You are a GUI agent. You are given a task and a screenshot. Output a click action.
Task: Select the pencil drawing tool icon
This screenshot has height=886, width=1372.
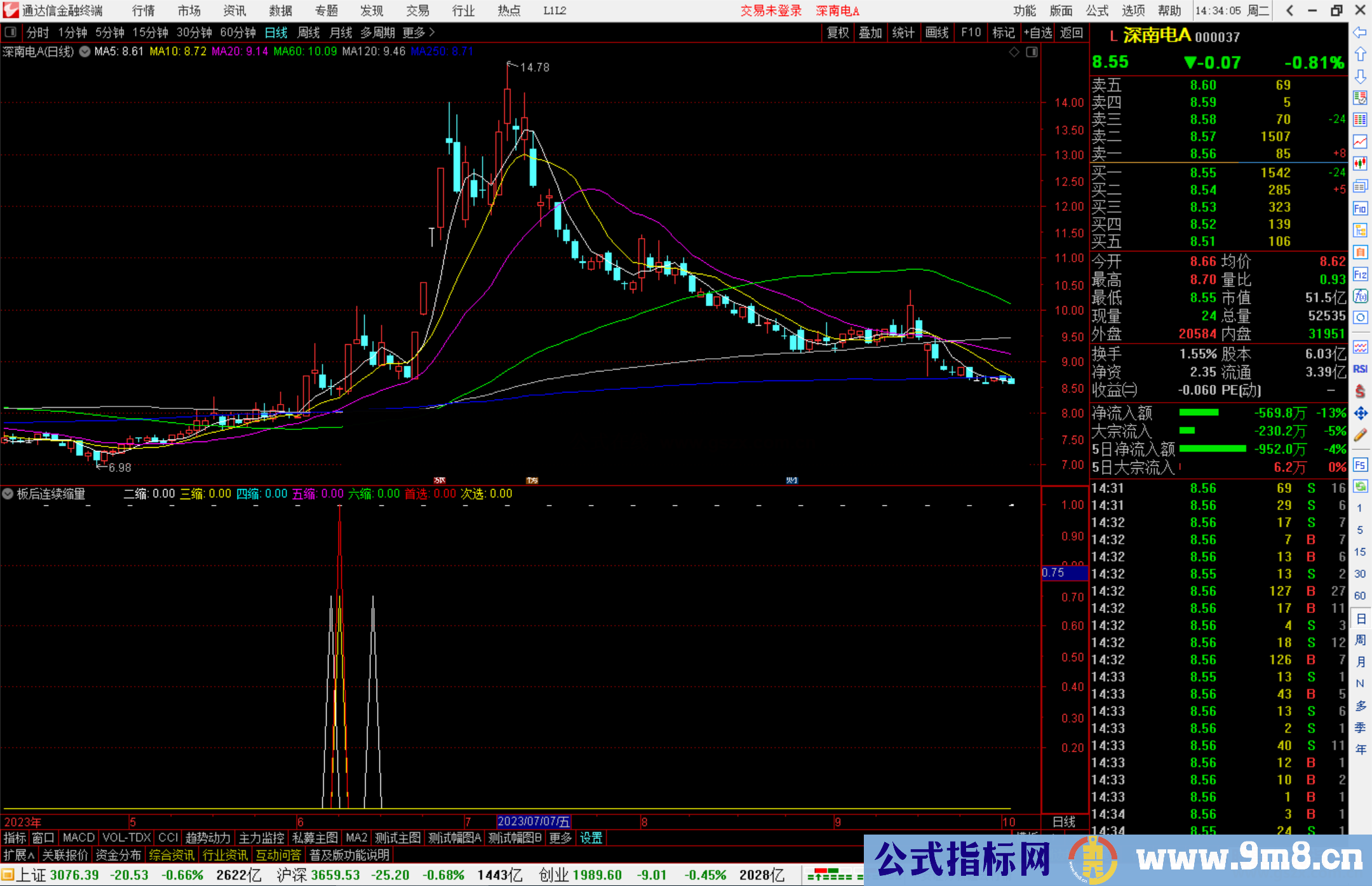tap(1360, 435)
